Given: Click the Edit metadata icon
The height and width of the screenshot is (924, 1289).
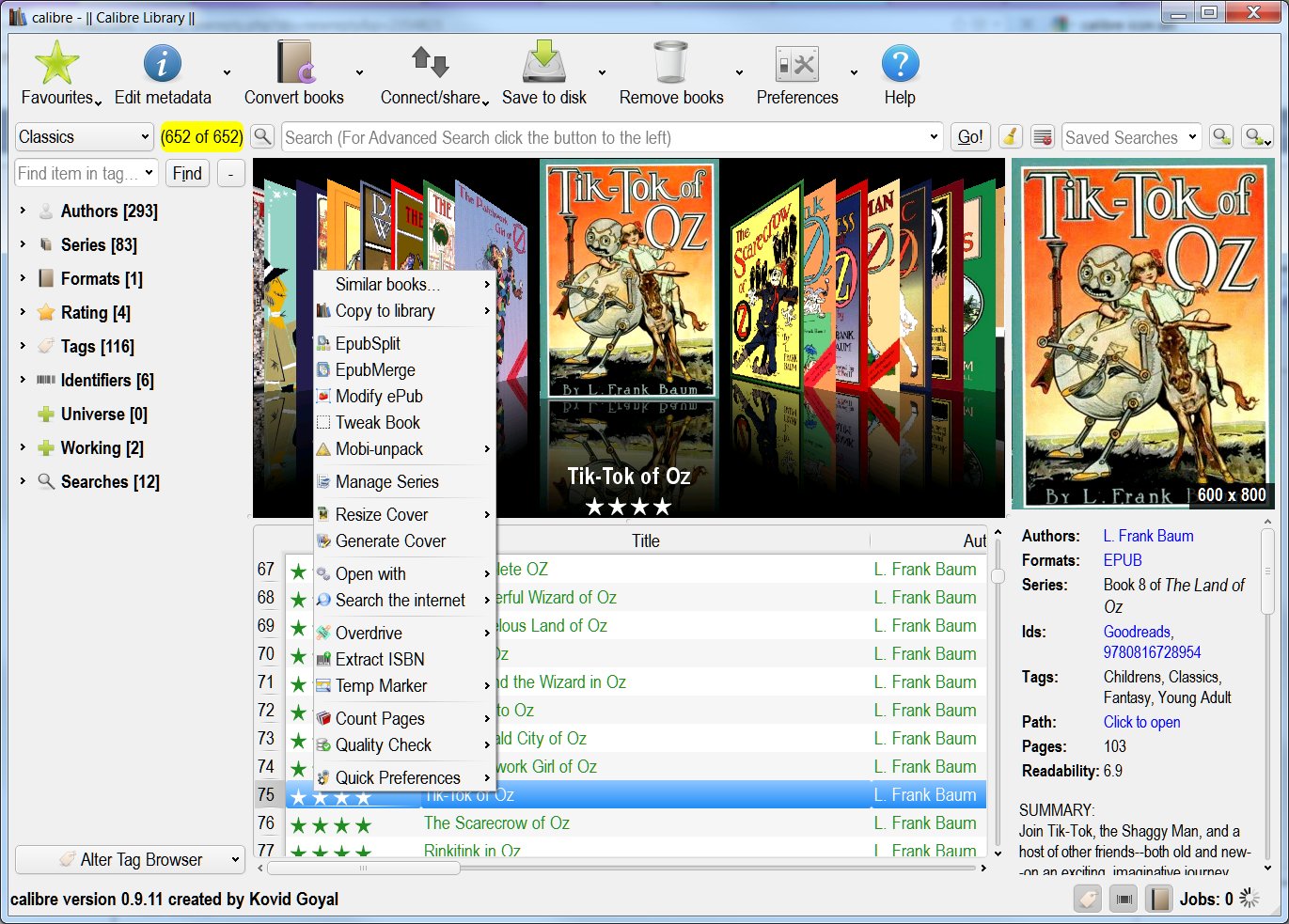Looking at the screenshot, I should [162, 64].
